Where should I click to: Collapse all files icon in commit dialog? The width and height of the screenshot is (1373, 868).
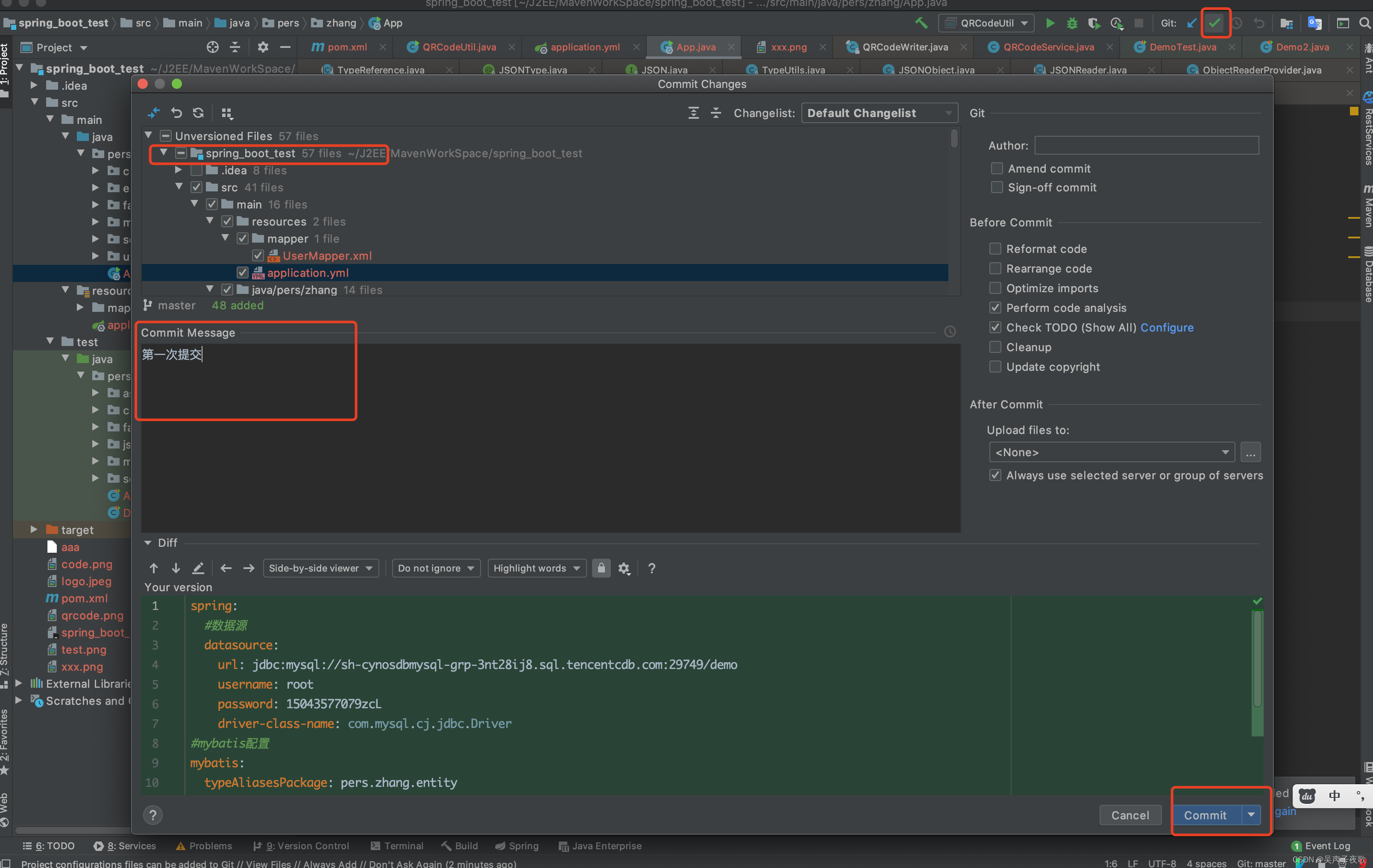716,113
